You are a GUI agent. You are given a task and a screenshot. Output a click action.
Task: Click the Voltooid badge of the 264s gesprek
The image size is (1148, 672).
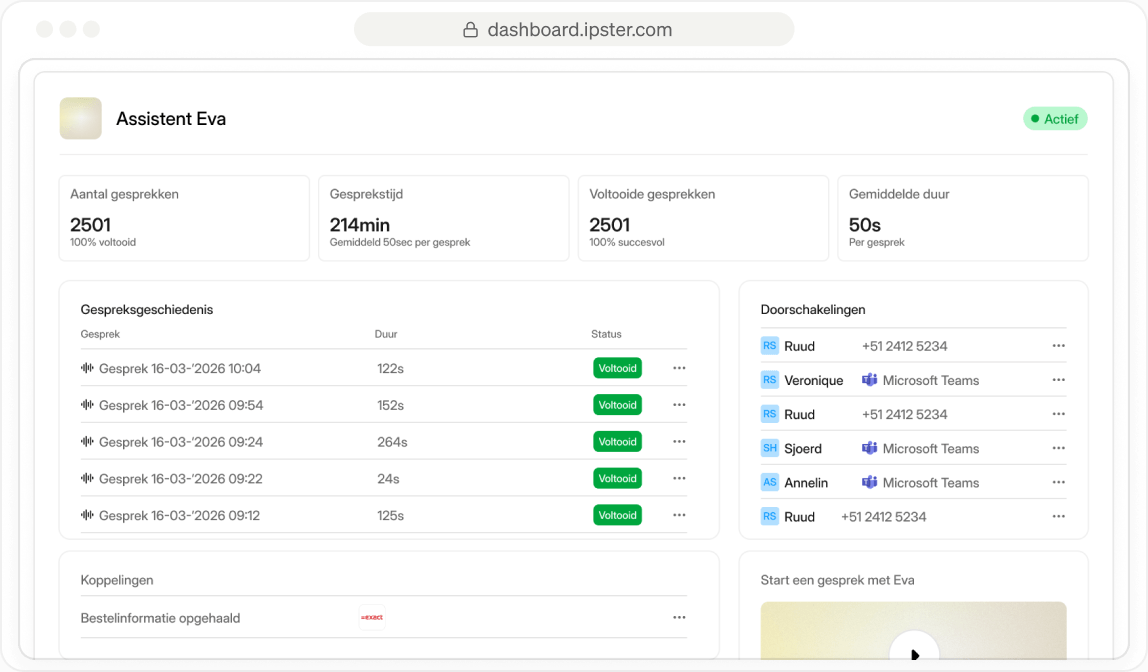click(617, 441)
